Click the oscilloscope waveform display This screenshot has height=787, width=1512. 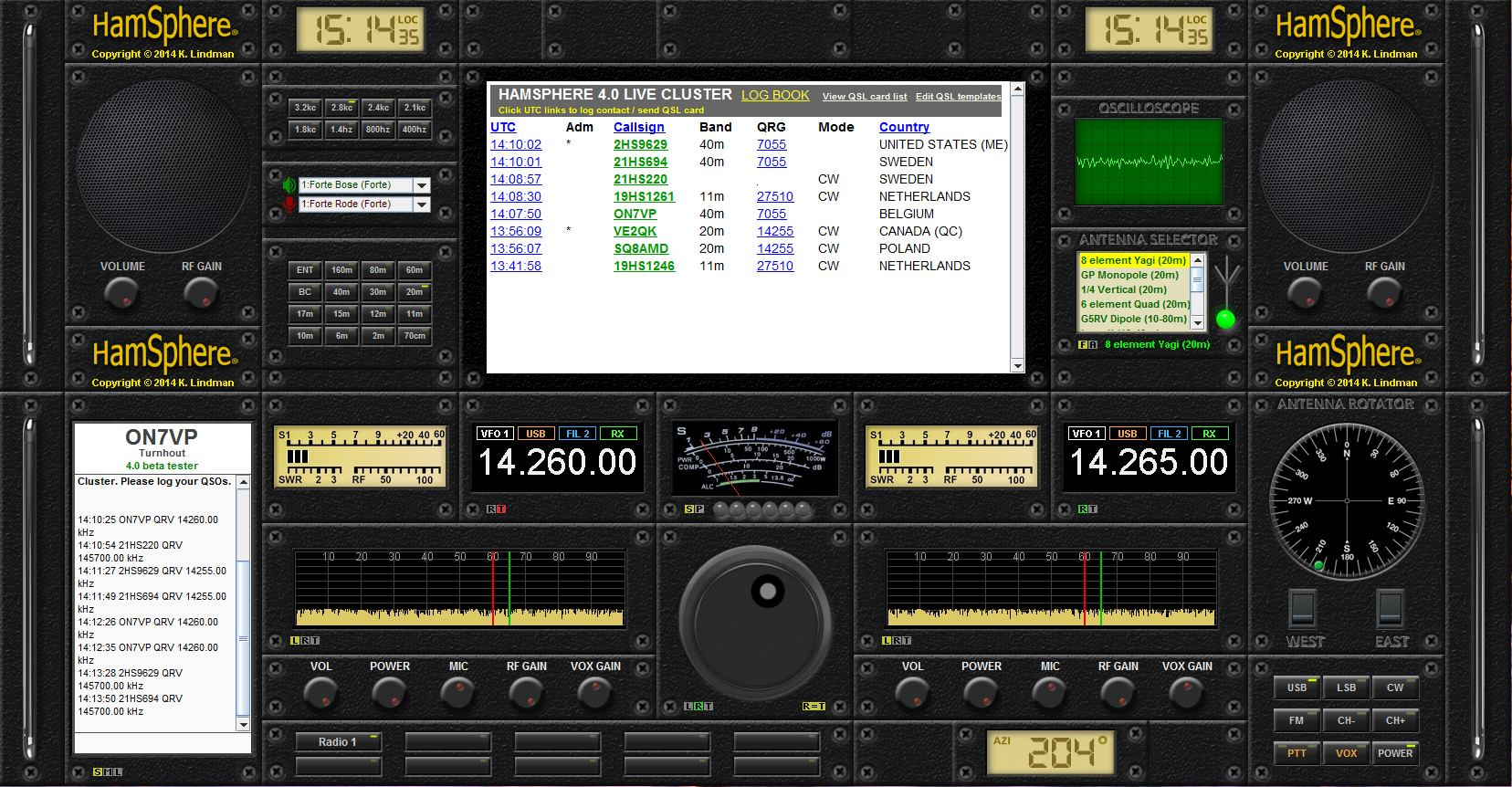(1149, 162)
